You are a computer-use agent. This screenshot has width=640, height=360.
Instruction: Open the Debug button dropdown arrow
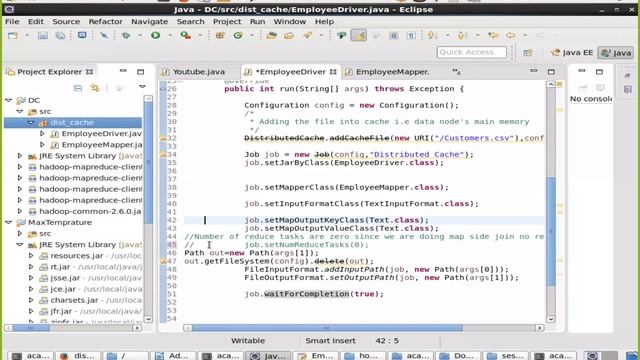(140, 36)
